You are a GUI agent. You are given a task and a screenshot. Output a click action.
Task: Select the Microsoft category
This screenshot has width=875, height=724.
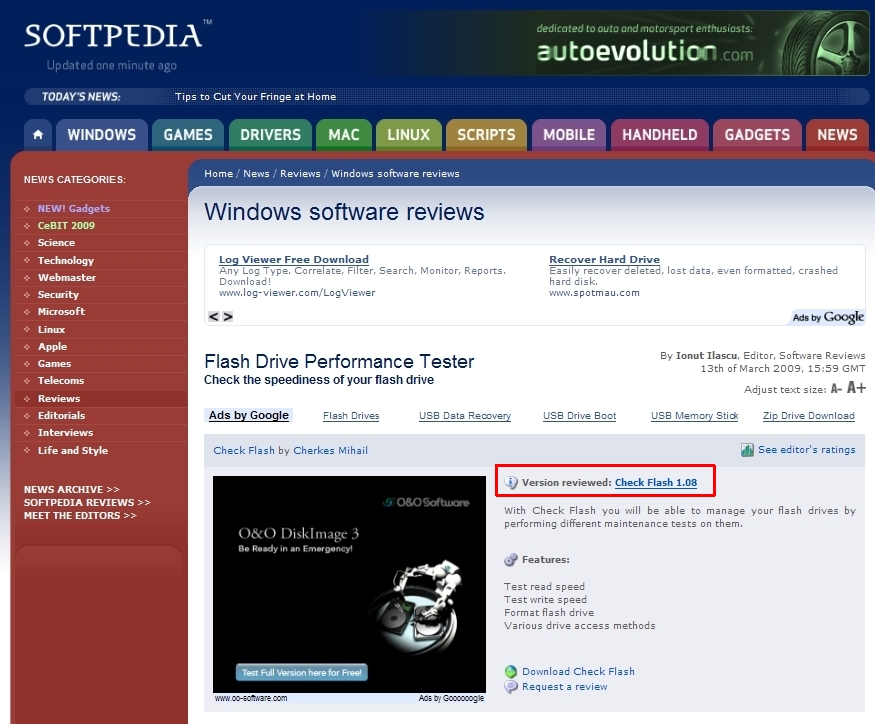click(x=61, y=311)
